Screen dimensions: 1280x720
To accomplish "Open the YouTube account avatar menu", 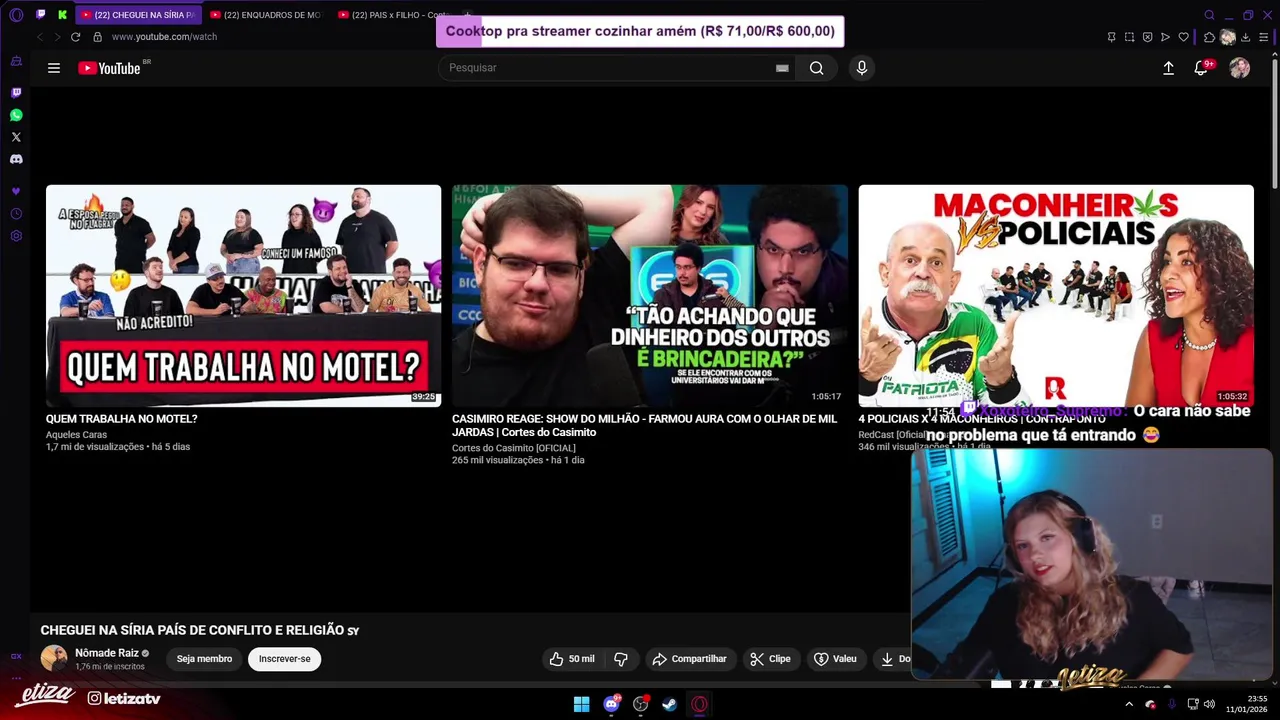I will [1240, 68].
